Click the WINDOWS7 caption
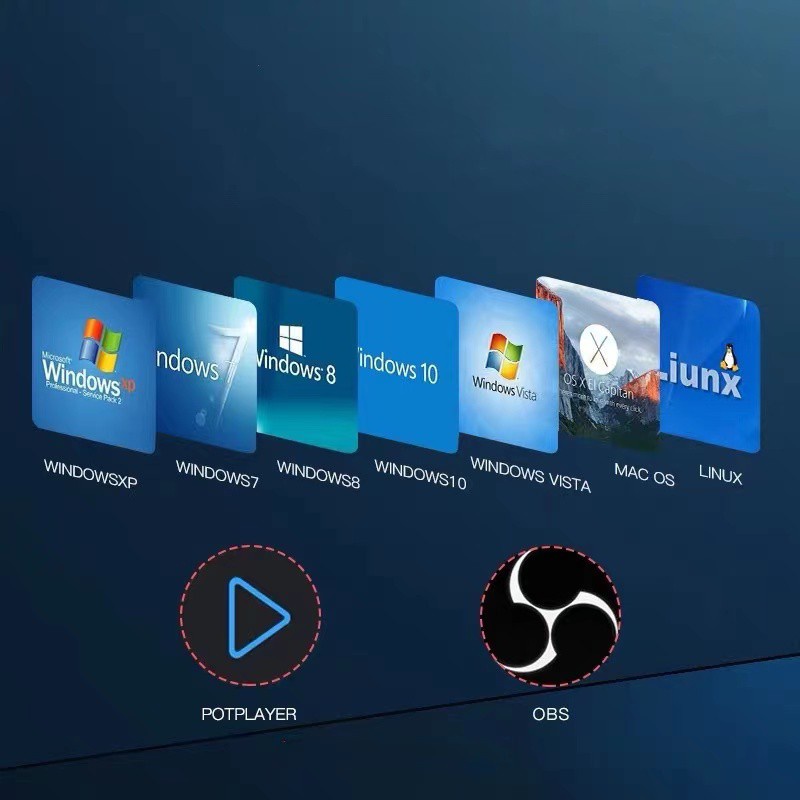 click(x=217, y=474)
